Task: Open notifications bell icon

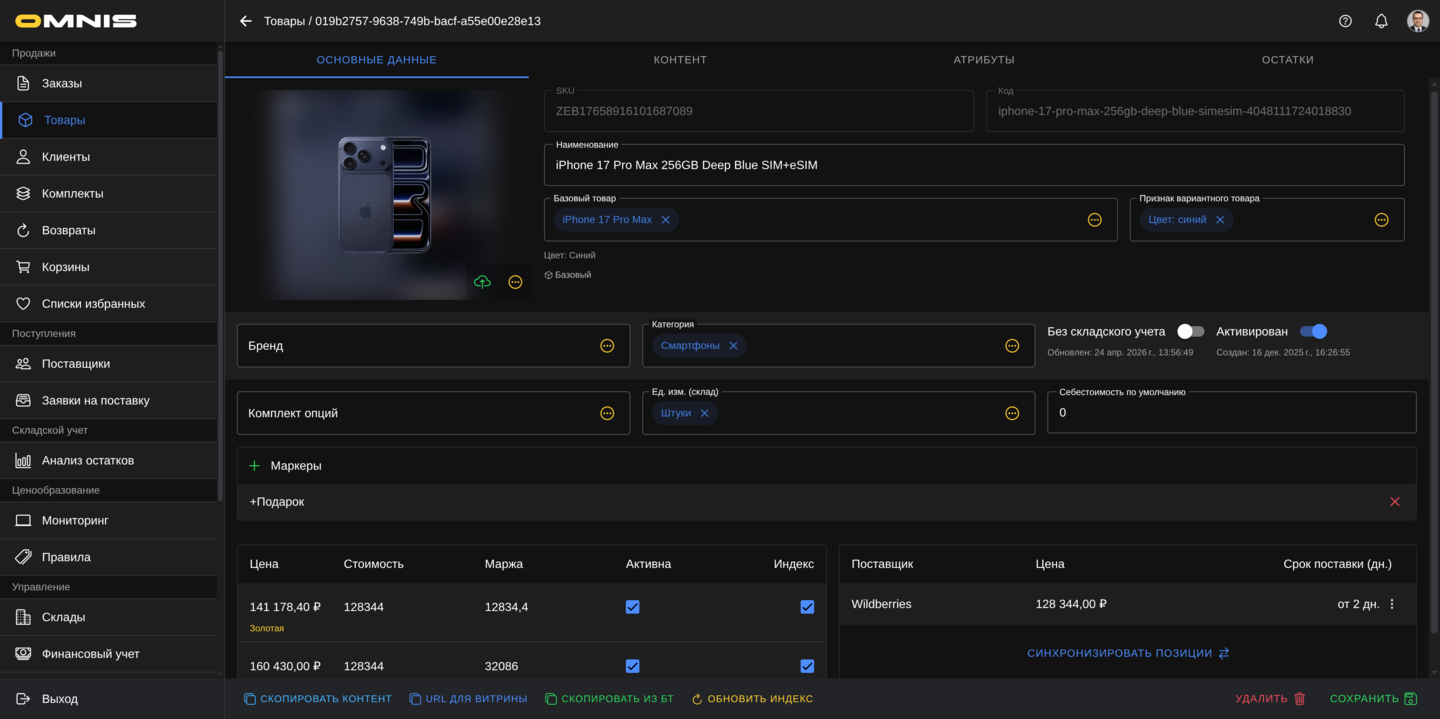Action: click(x=1381, y=21)
